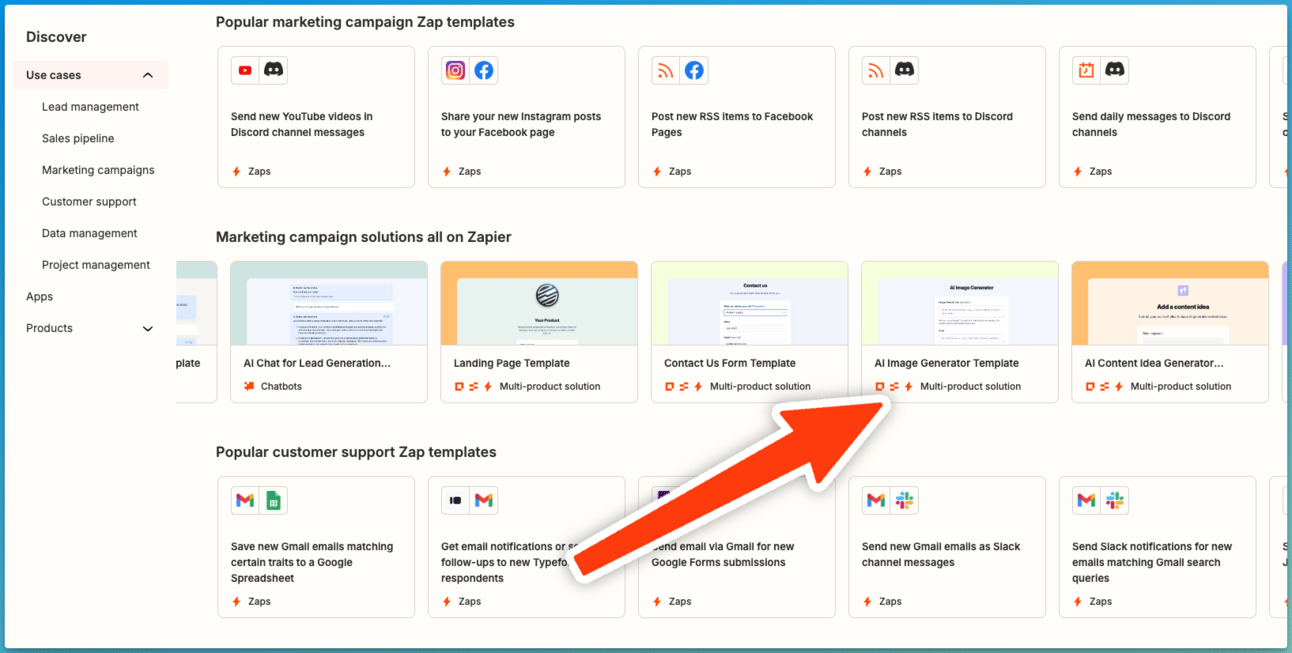The height and width of the screenshot is (653, 1292).
Task: Click Gmail icon on Send Slack notifications card
Action: pyautogui.click(x=1086, y=500)
